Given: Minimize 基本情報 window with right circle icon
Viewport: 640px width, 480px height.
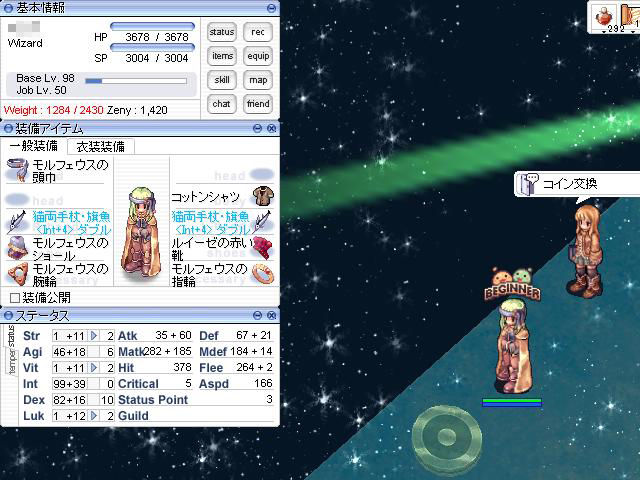Looking at the screenshot, I should 271,8.
